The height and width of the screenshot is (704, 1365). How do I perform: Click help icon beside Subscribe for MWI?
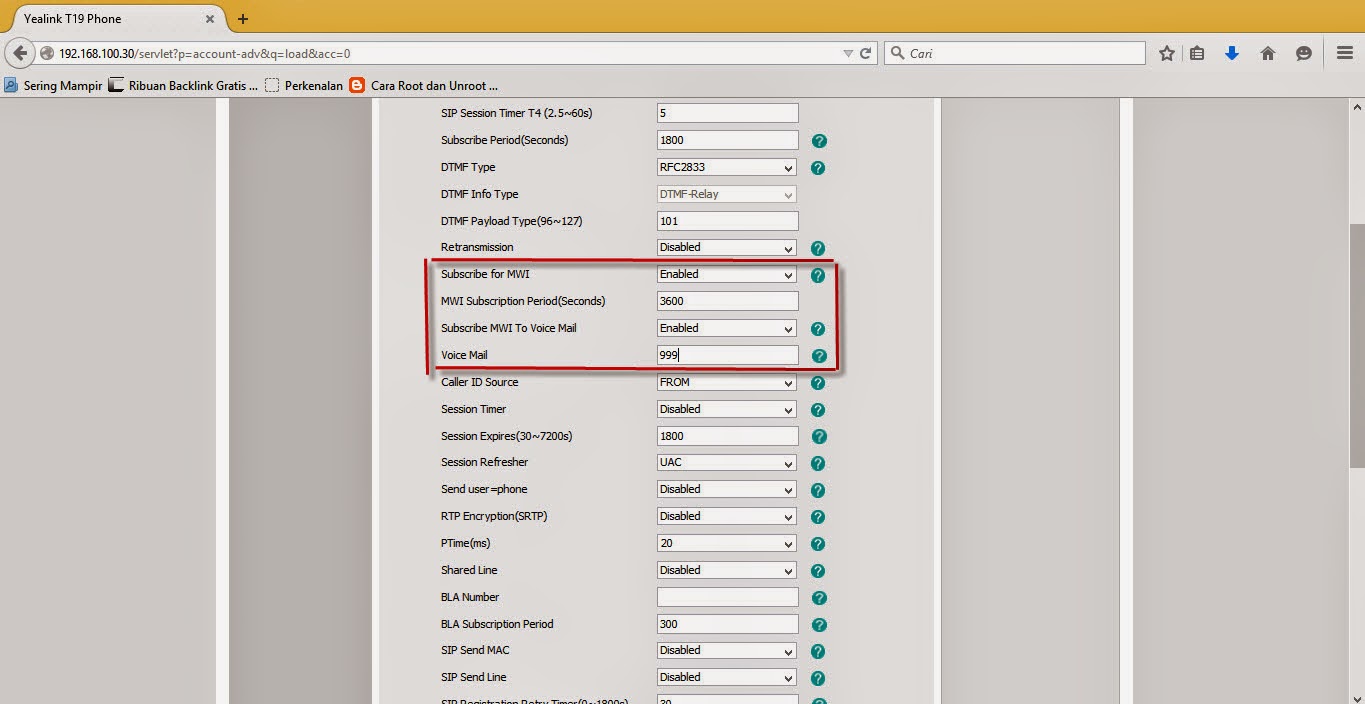tap(818, 275)
